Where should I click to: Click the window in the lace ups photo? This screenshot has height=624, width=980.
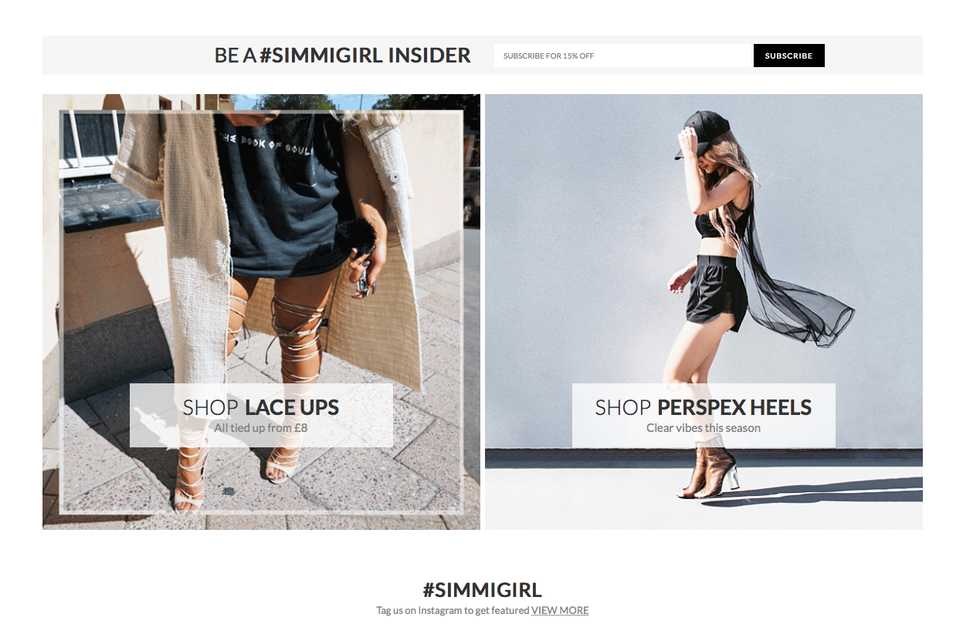coord(92,139)
